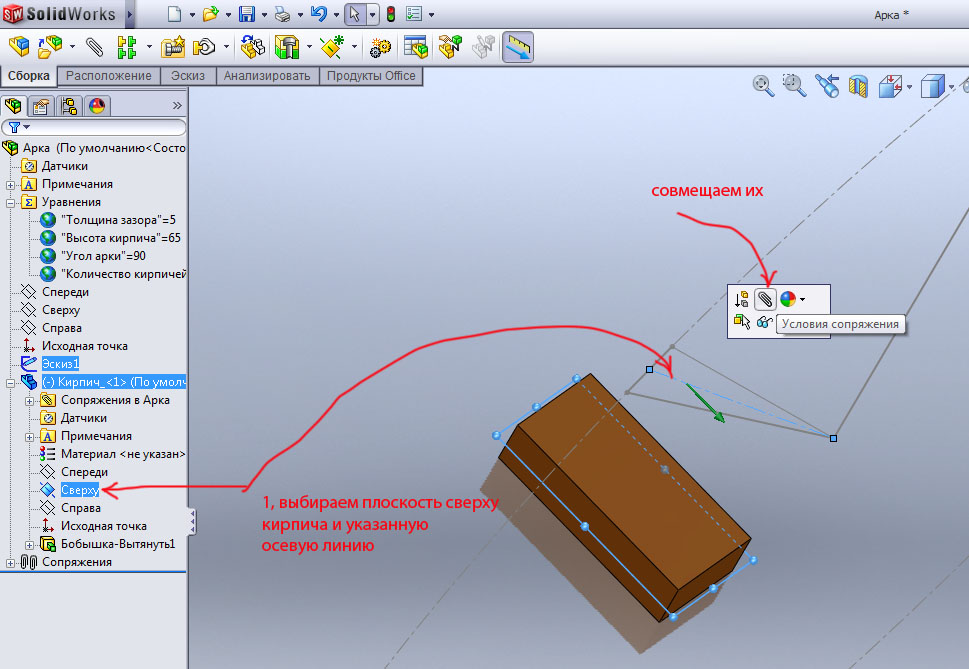Toggle the active measure tool at toolbar end

[517, 47]
